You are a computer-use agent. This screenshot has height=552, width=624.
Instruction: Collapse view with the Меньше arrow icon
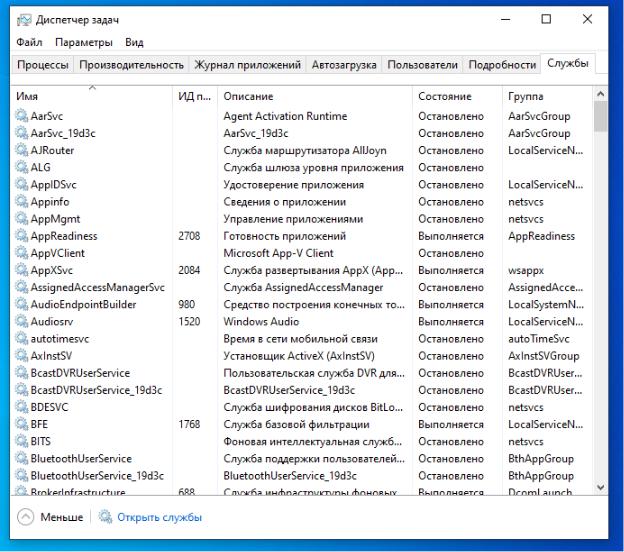[x=25, y=517]
